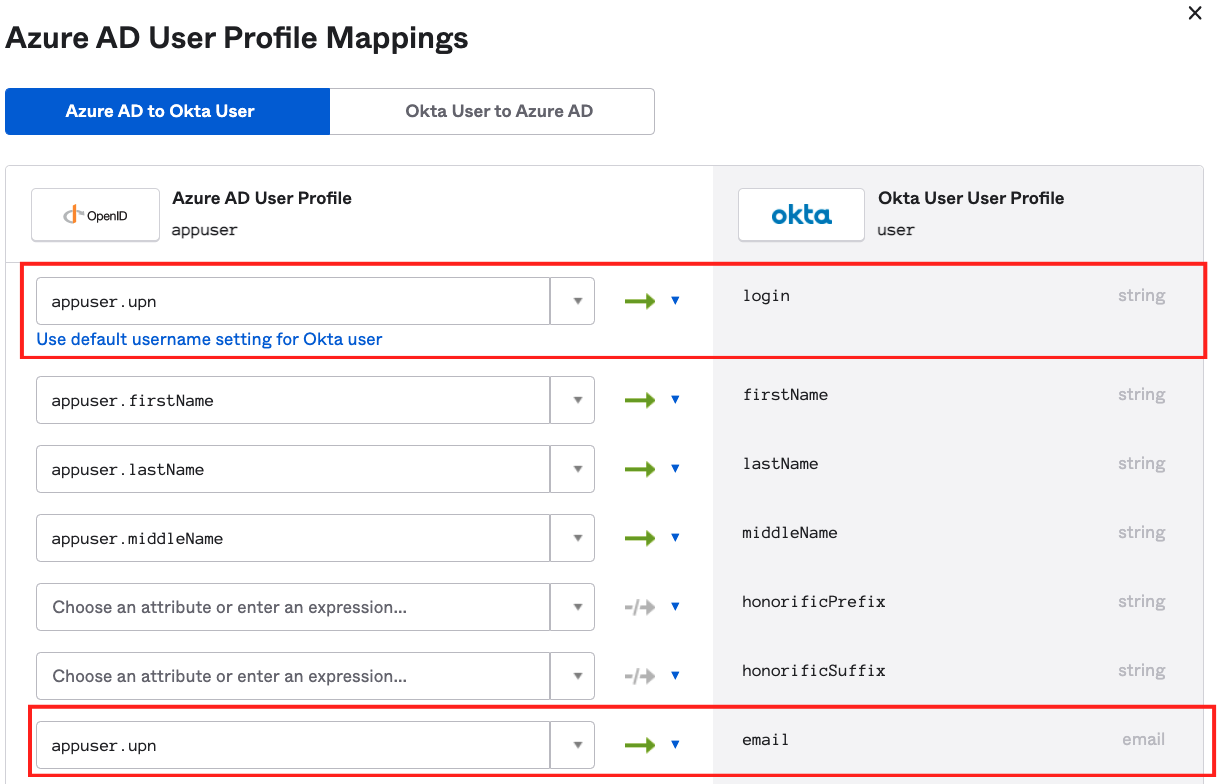The image size is (1226, 784).
Task: Click green mapping arrow for firstName
Action: [640, 400]
